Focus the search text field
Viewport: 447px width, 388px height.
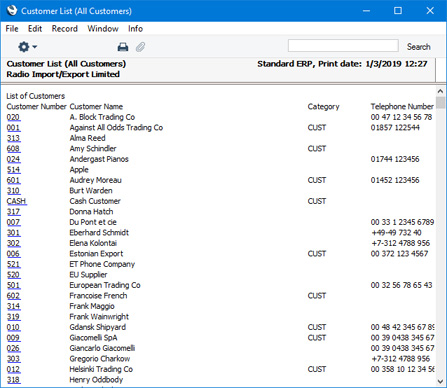[x=343, y=46]
